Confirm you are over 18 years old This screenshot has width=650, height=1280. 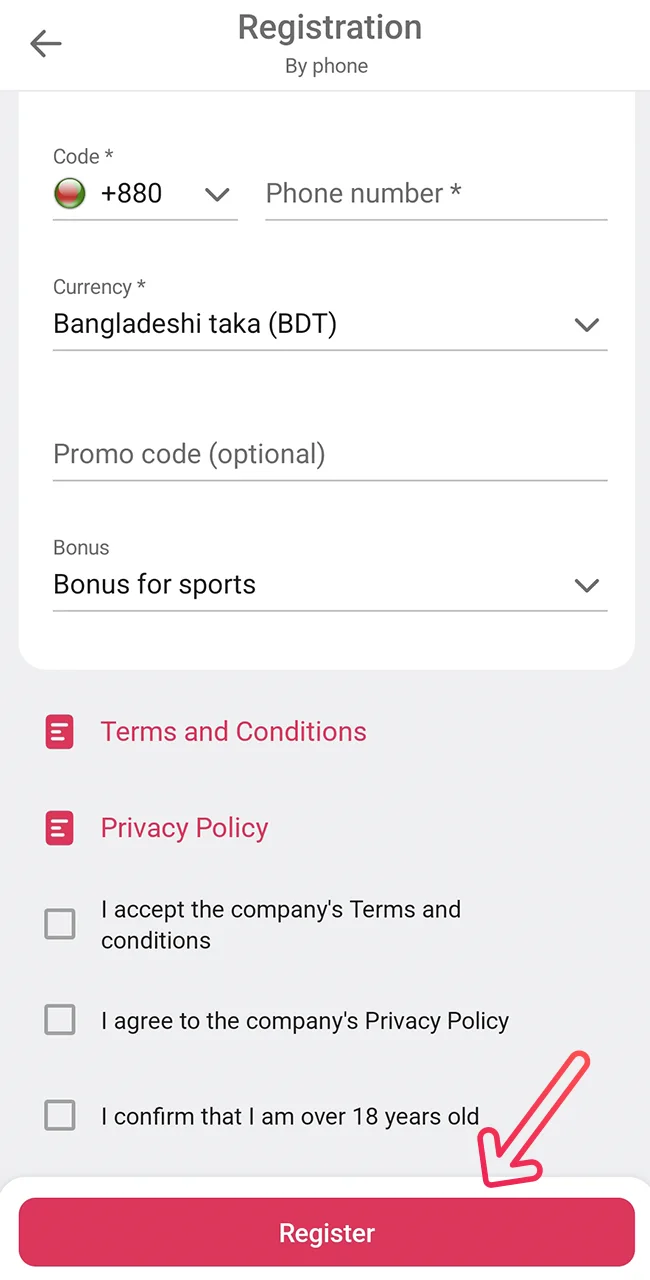tap(59, 1115)
